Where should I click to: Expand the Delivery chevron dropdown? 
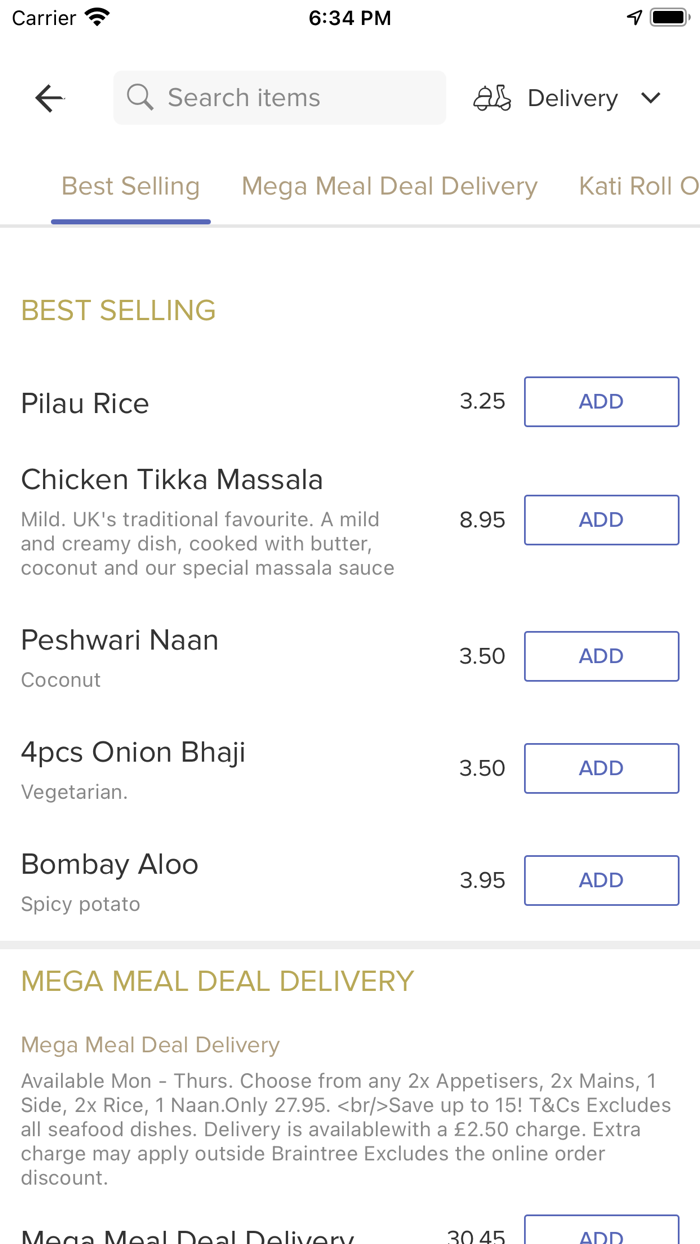point(651,98)
